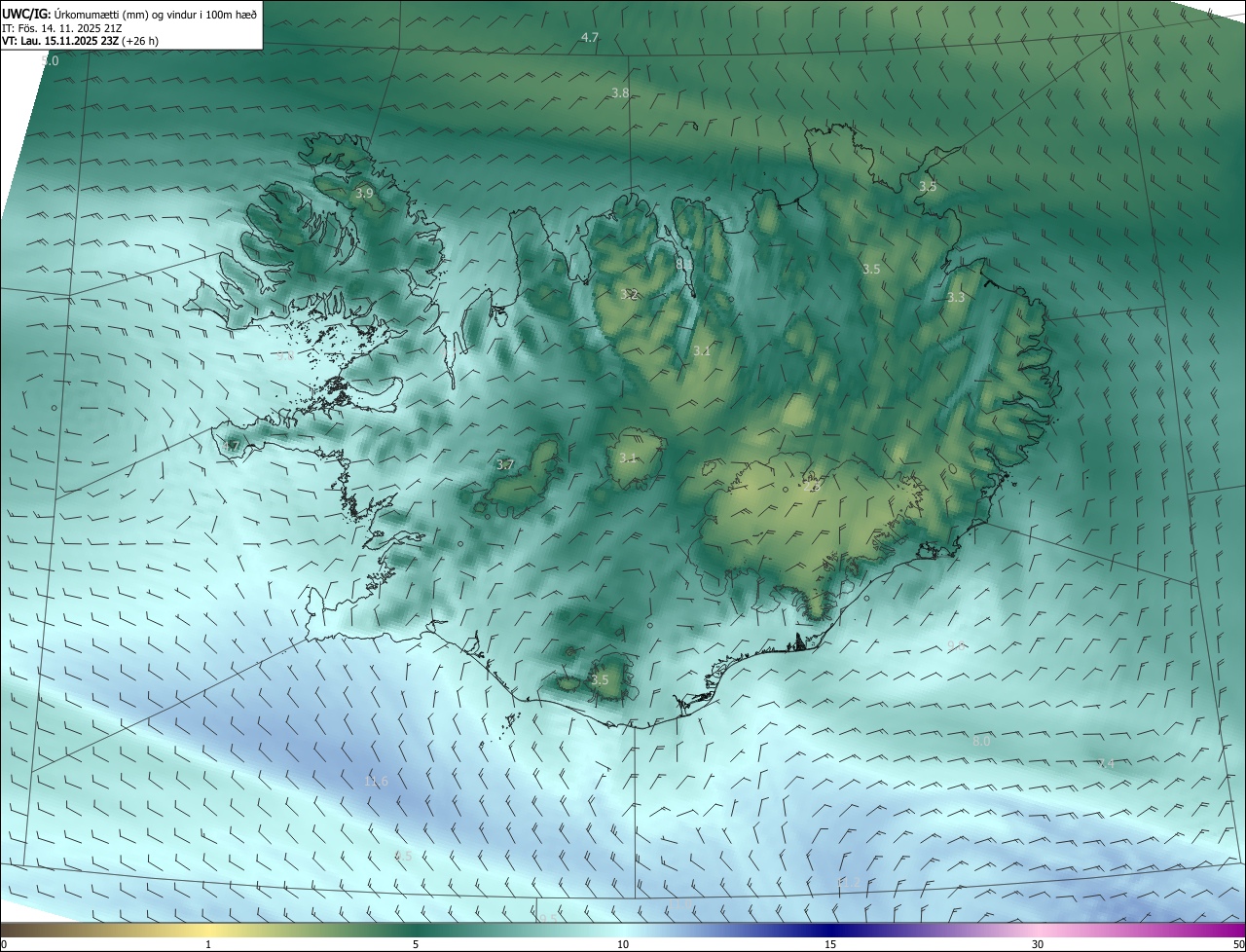Click the 5.0 value label below the header
The width and height of the screenshot is (1246, 952).
tap(50, 60)
